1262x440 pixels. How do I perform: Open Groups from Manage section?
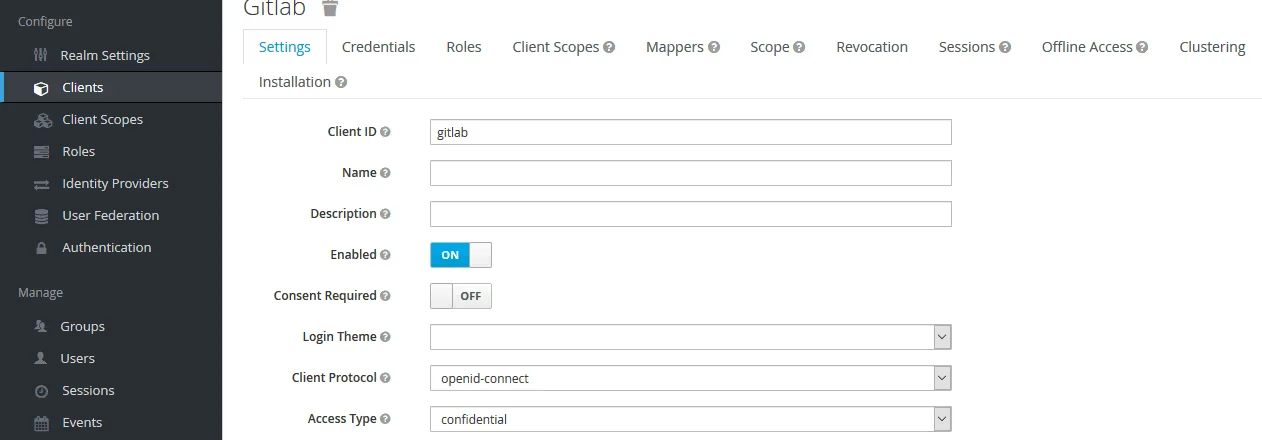[82, 327]
